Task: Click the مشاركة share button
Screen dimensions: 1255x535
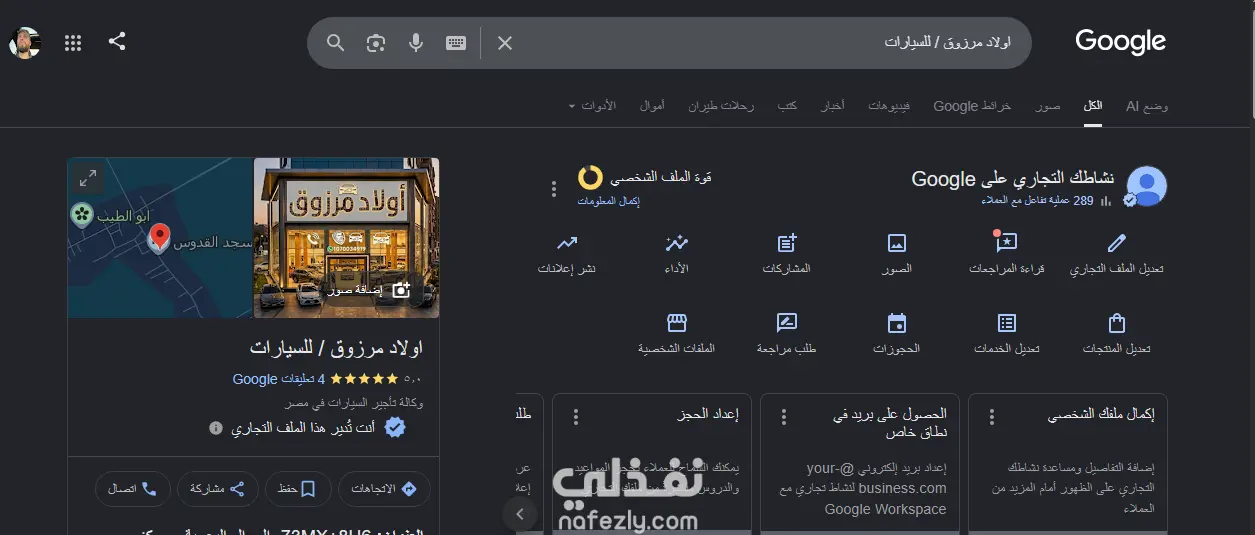Action: click(x=217, y=489)
